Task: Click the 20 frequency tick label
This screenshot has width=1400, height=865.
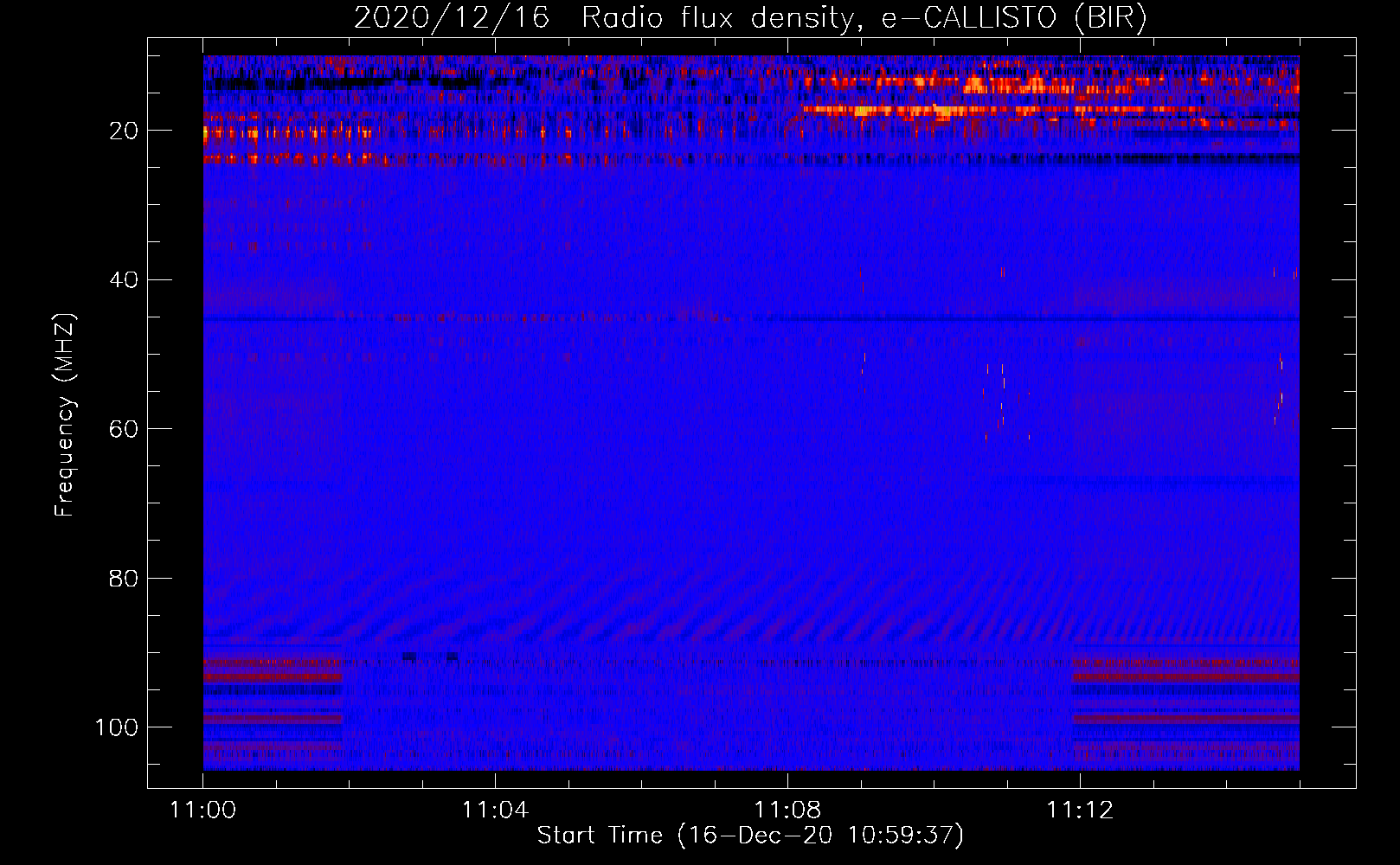Action: pos(124,131)
